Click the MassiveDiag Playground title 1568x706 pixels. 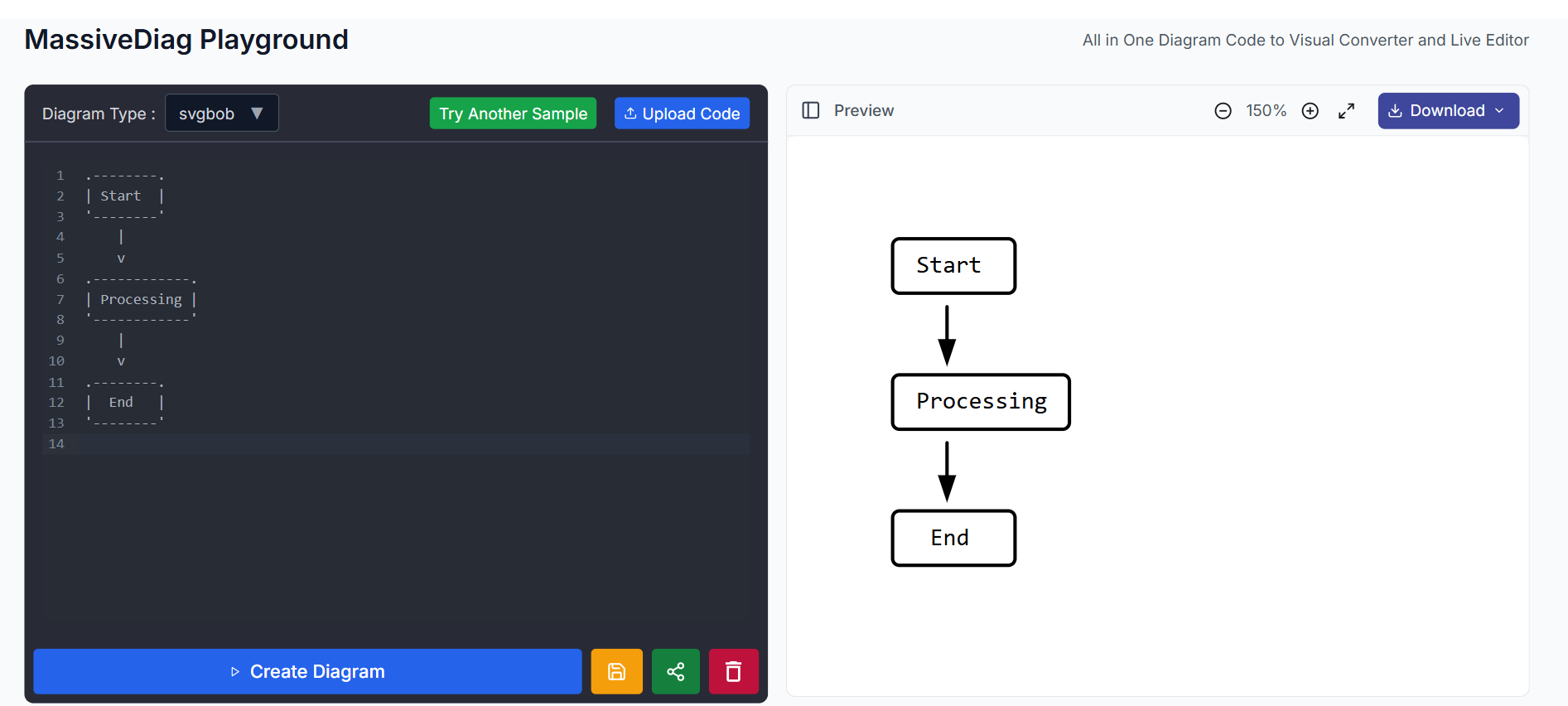click(186, 40)
